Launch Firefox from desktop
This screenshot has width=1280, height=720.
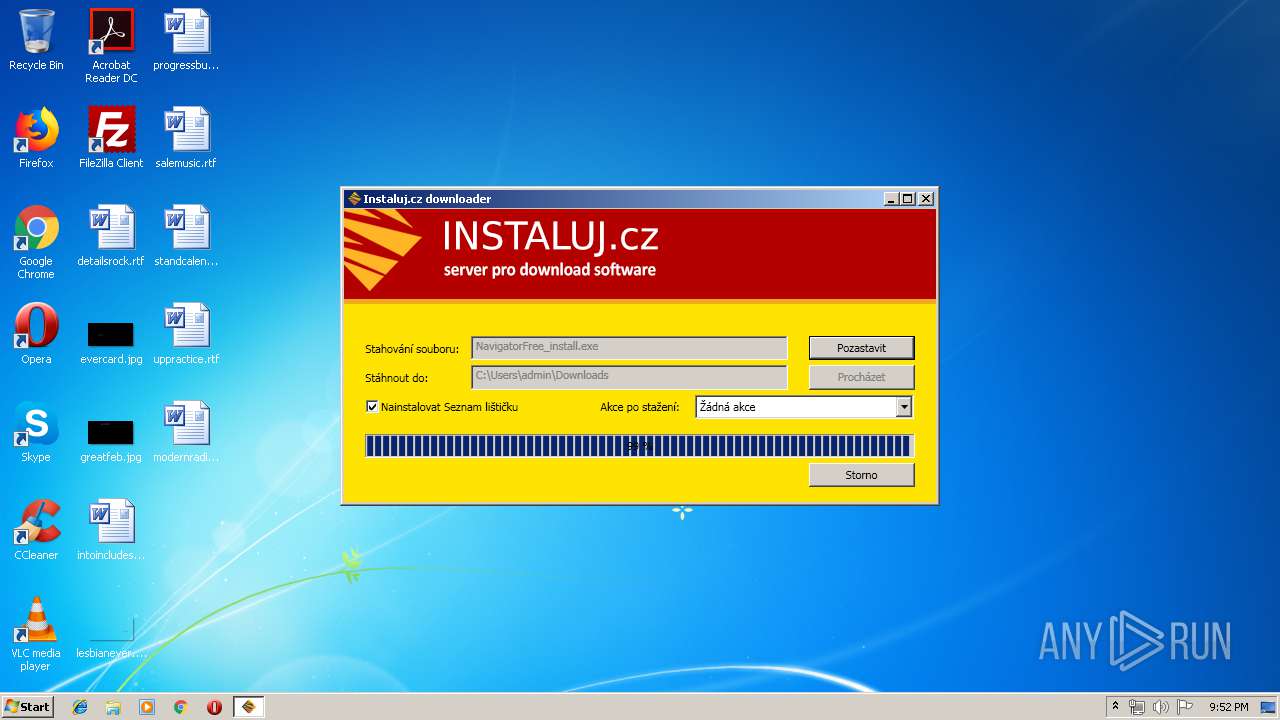coord(36,139)
